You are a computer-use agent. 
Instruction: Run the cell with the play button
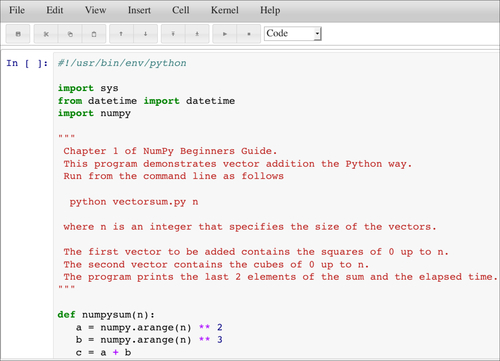coord(225,34)
